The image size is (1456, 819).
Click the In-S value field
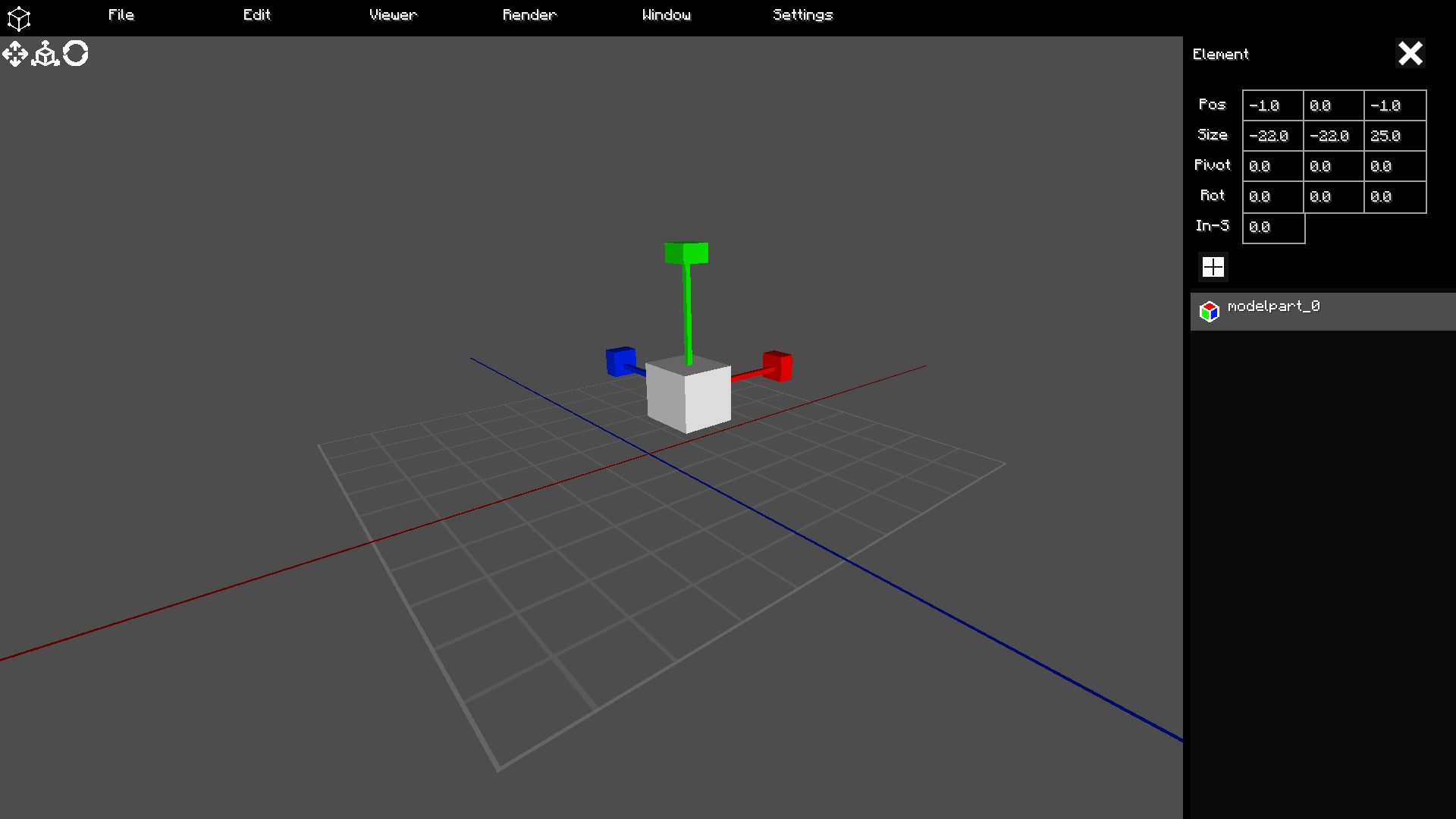click(1272, 227)
